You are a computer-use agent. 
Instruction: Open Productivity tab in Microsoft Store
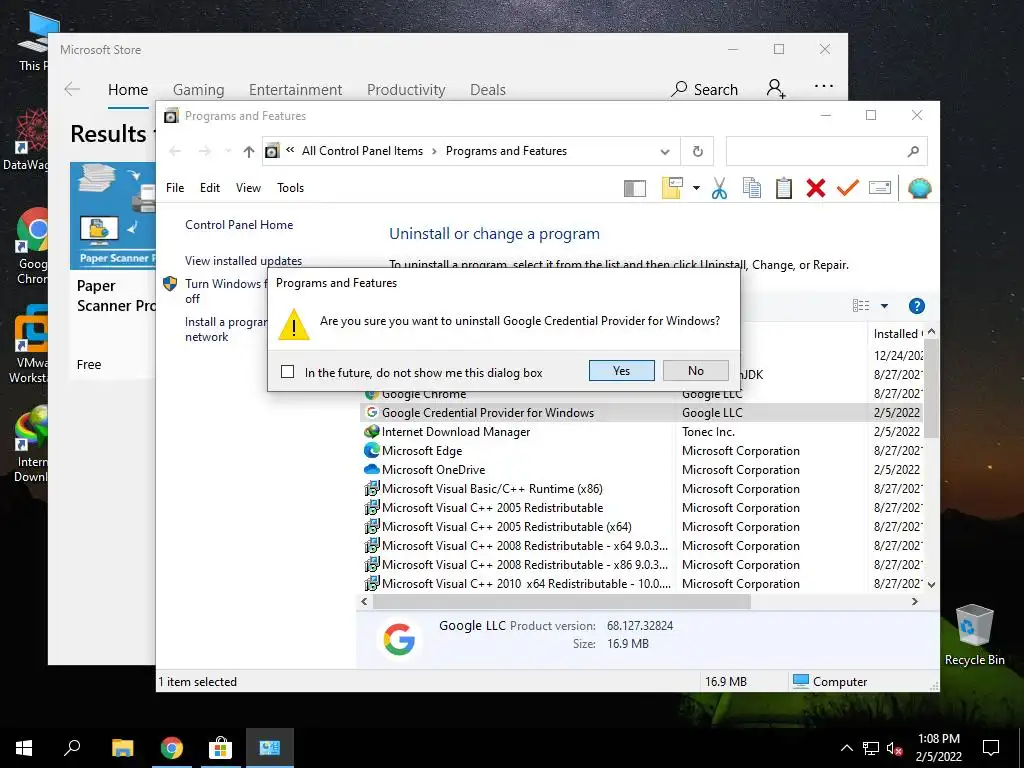click(406, 89)
